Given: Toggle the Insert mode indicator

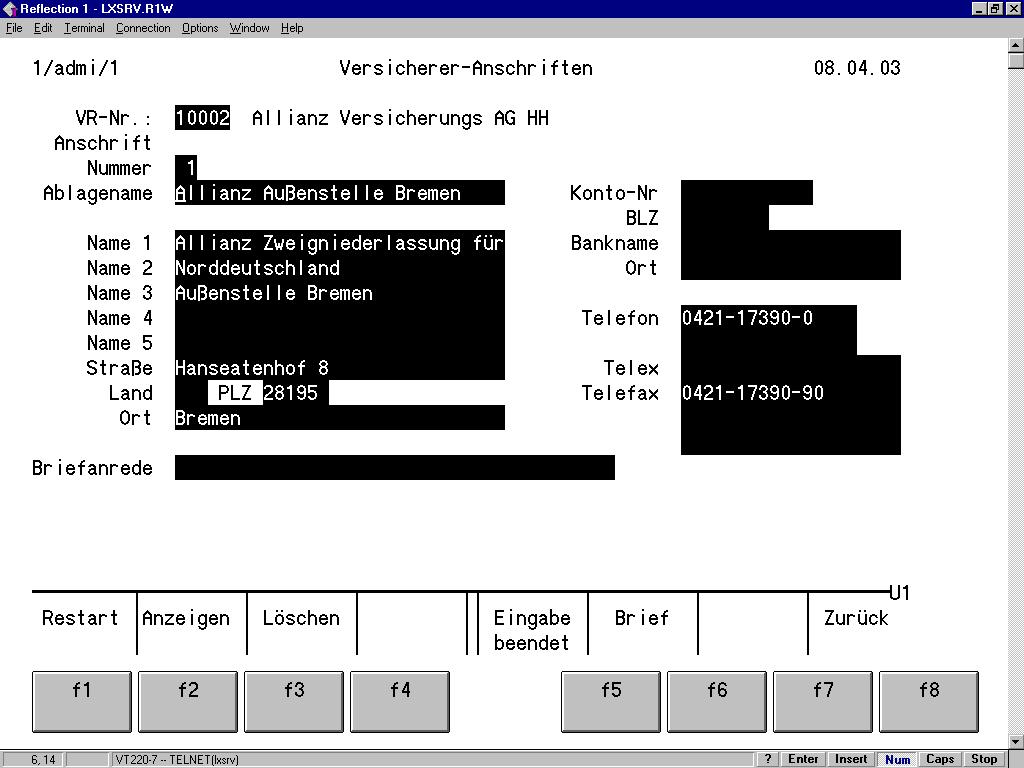Looking at the screenshot, I should click(x=850, y=759).
